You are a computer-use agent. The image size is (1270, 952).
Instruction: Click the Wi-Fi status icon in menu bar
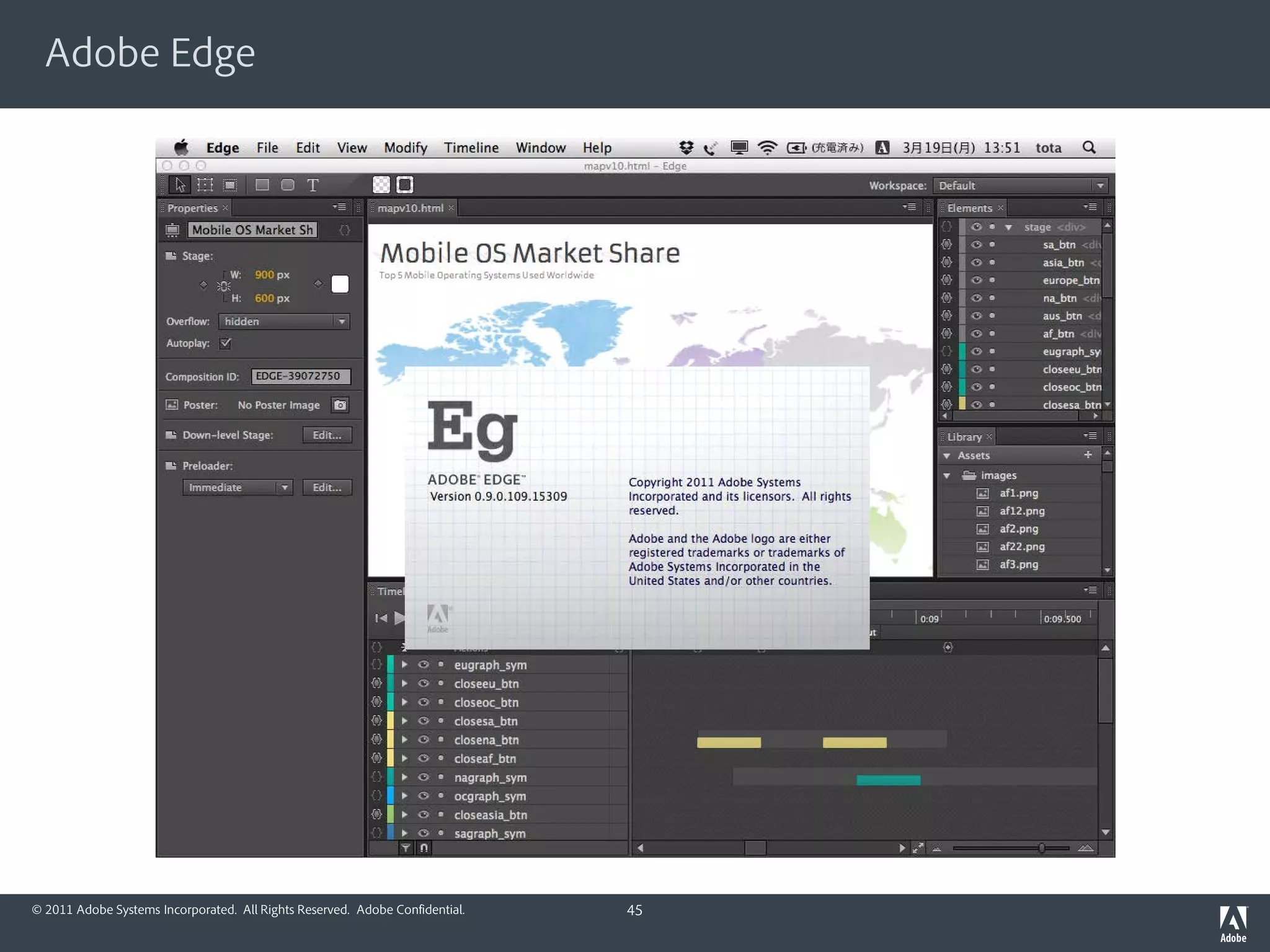pyautogui.click(x=767, y=148)
